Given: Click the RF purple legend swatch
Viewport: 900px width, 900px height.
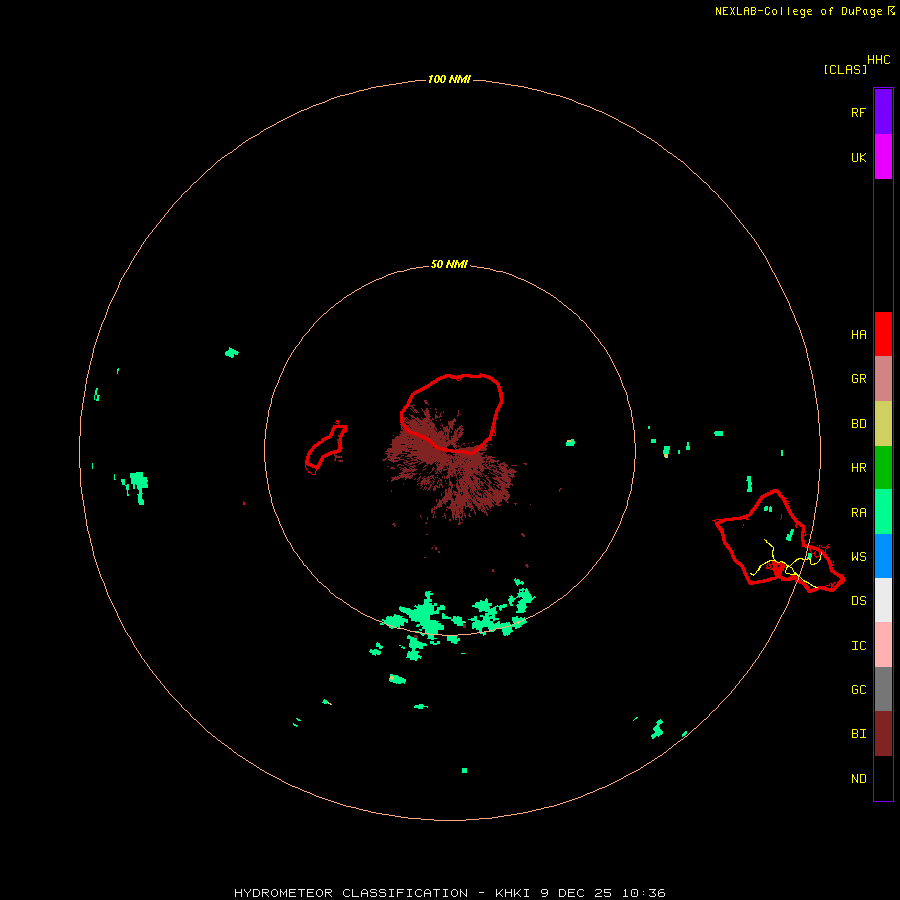Looking at the screenshot, I should click(x=883, y=112).
